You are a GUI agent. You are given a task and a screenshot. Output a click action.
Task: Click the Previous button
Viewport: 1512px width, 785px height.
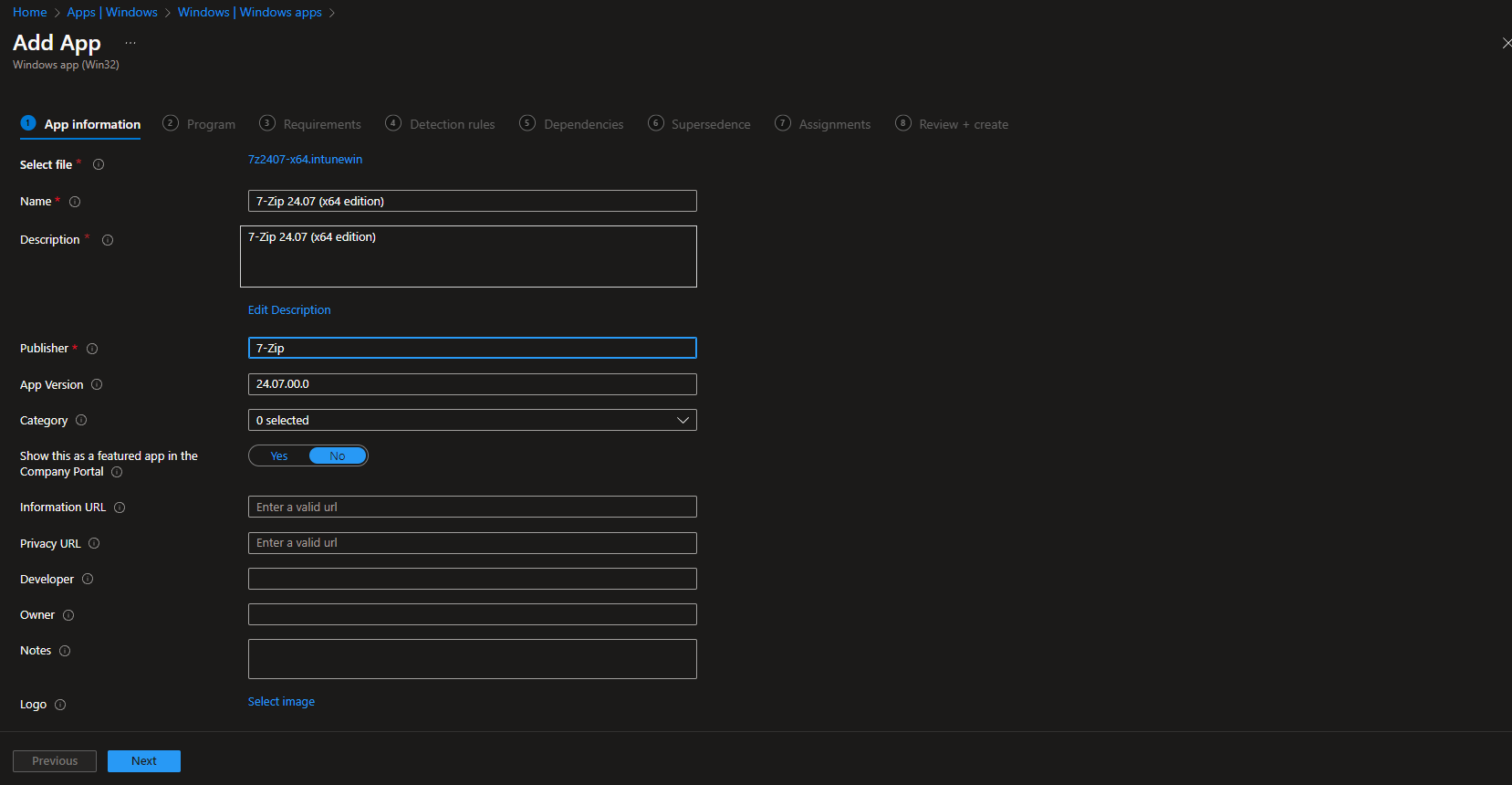(x=55, y=761)
